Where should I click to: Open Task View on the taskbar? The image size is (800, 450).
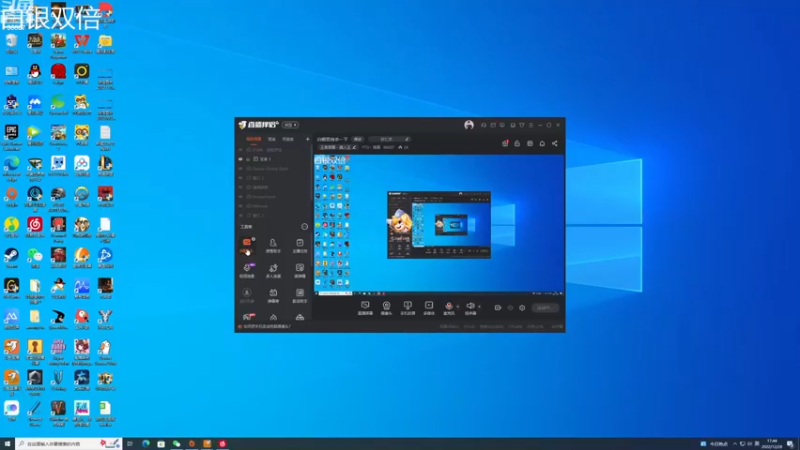point(130,444)
